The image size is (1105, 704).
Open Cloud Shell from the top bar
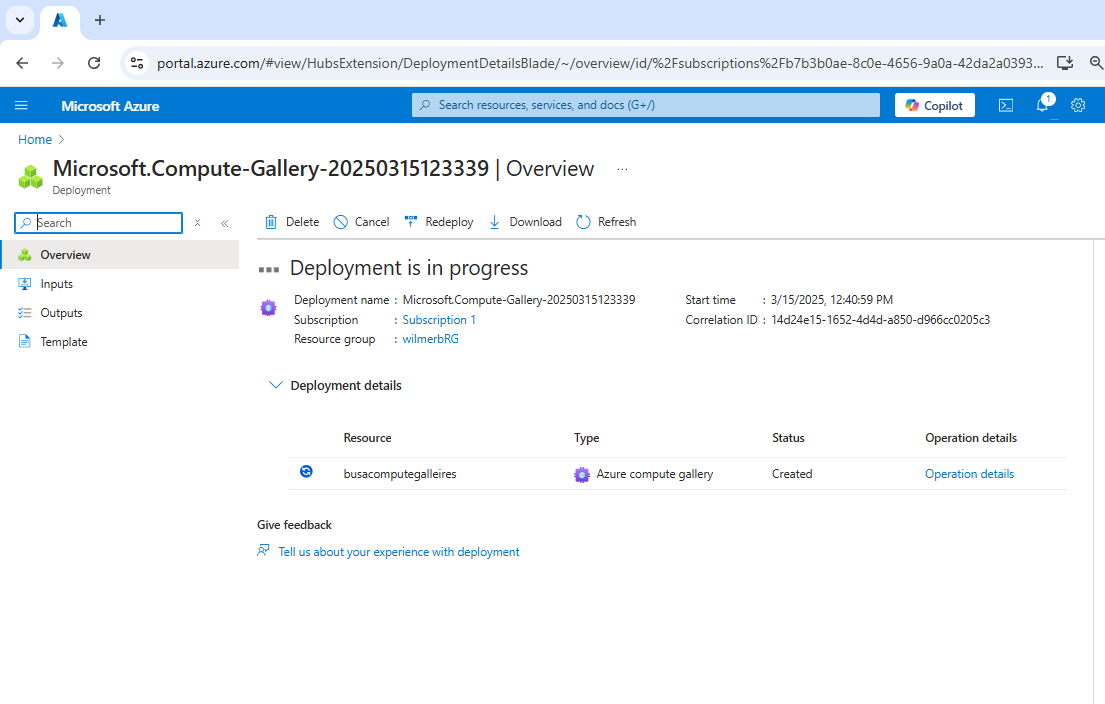(x=1006, y=105)
